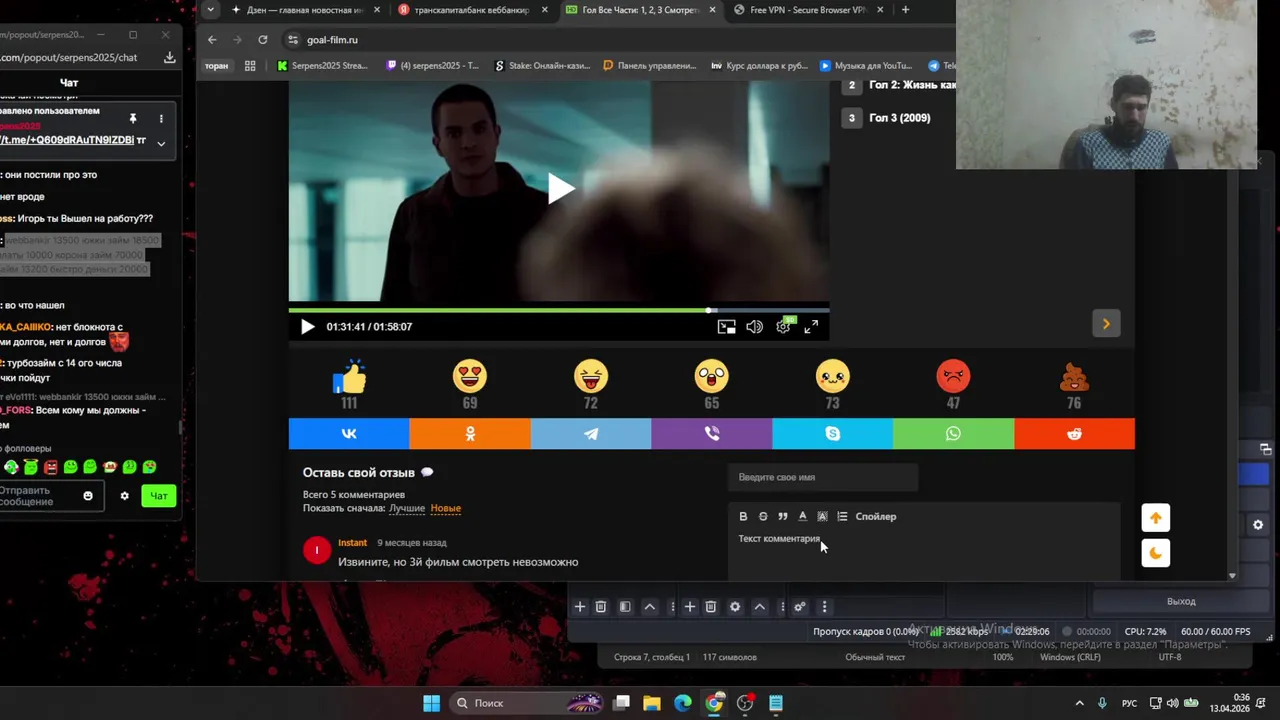1280x720 pixels.
Task: Open video quality settings gear
Action: click(x=783, y=327)
